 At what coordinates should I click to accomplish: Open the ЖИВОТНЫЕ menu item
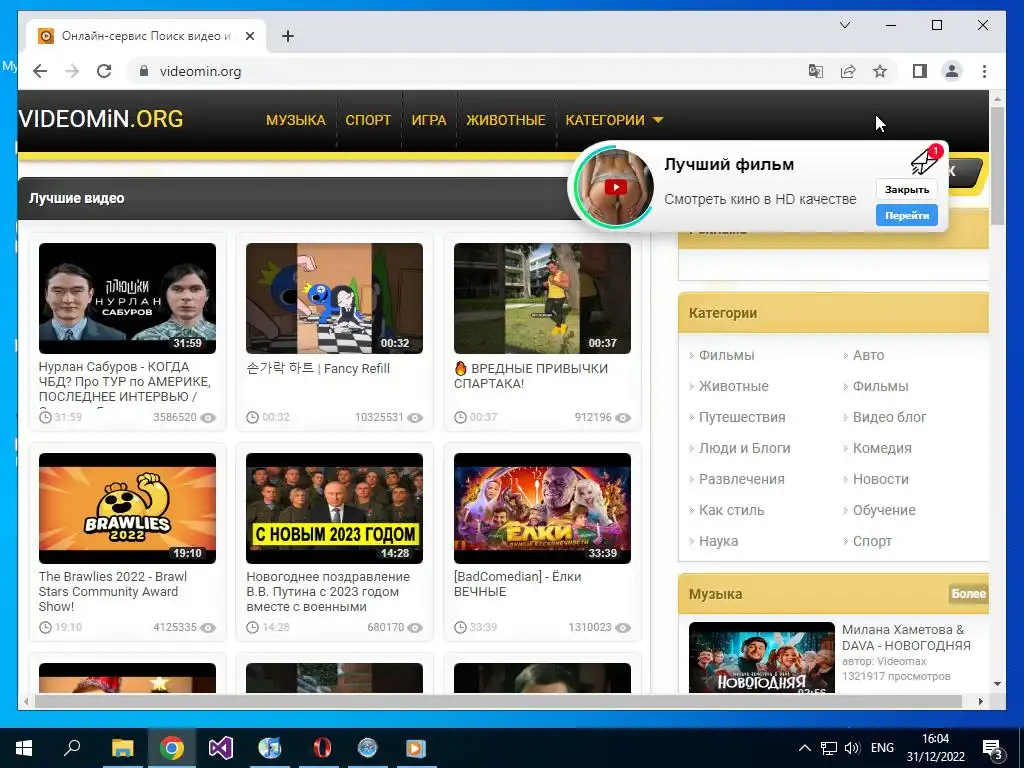(x=505, y=120)
